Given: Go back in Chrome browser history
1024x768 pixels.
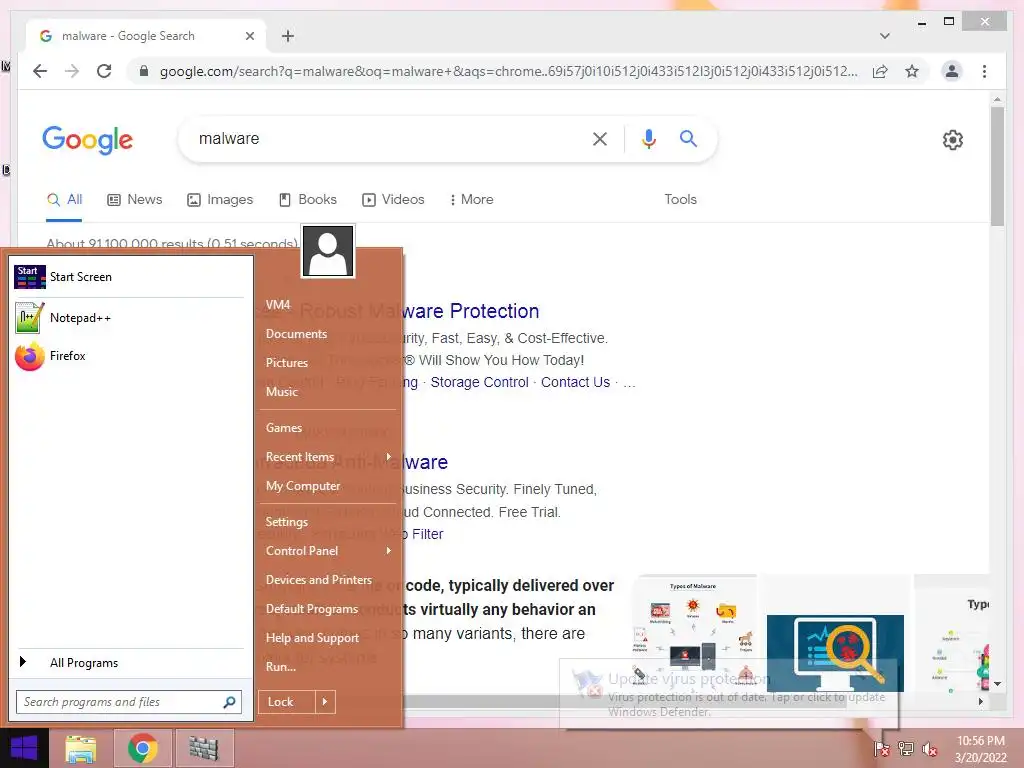Looking at the screenshot, I should (x=40, y=71).
